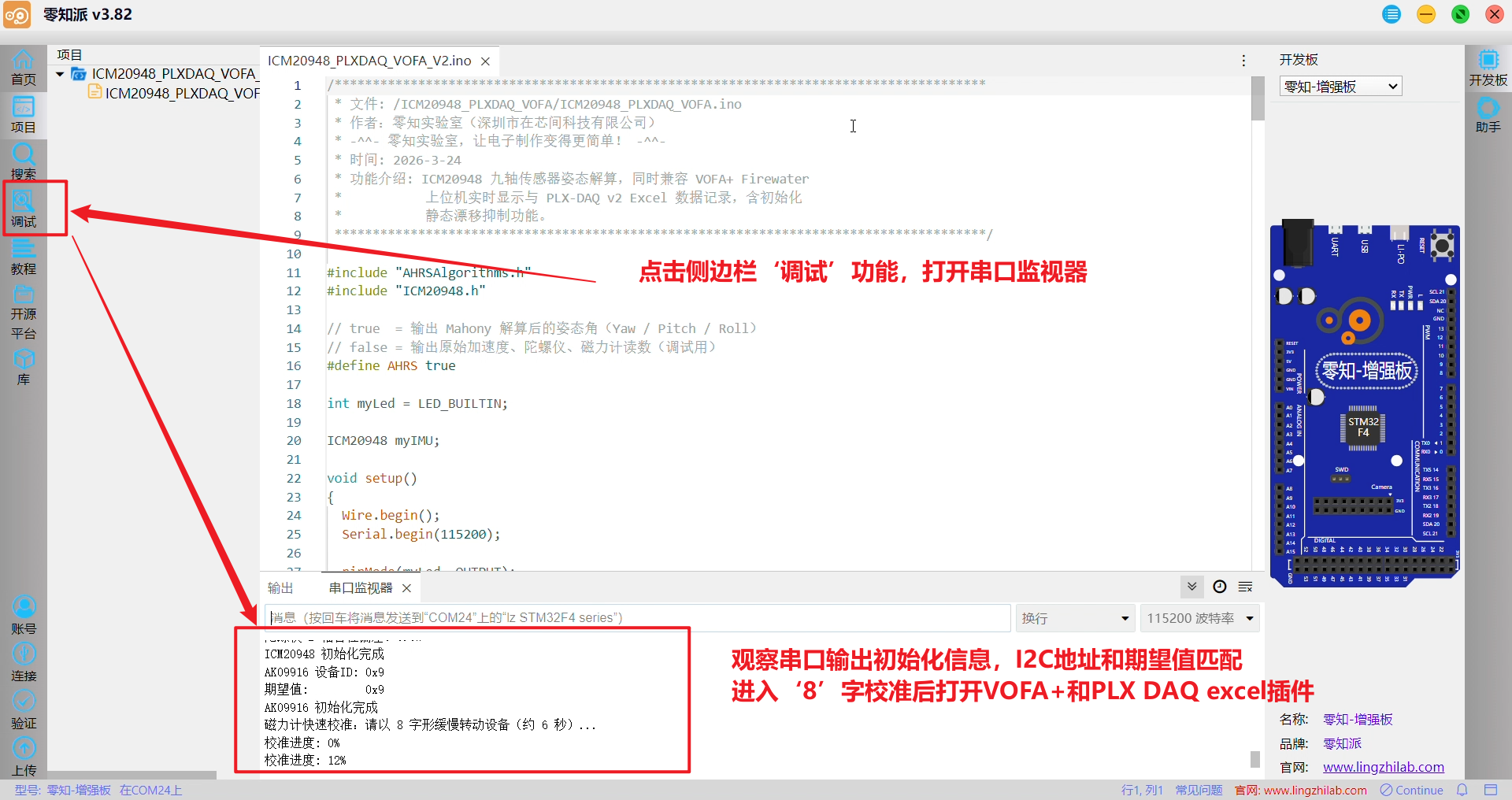Click the 验证 verify icon
This screenshot has height=800, width=1512.
tap(24, 709)
